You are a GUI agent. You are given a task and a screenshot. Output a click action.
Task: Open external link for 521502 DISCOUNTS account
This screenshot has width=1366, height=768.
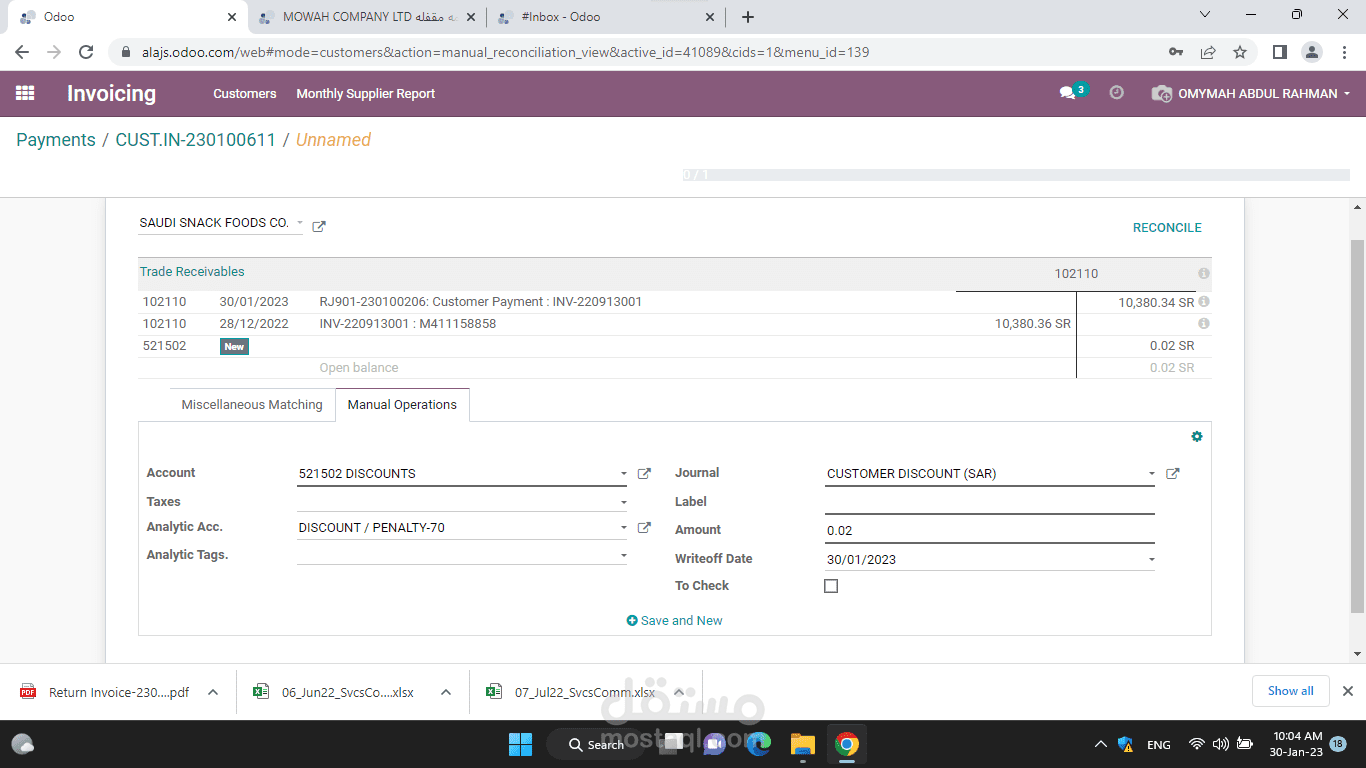[645, 474]
